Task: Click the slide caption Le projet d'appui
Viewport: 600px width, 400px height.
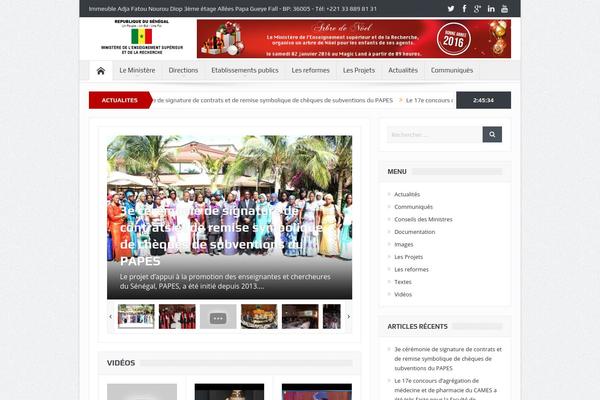Action: [x=225, y=281]
